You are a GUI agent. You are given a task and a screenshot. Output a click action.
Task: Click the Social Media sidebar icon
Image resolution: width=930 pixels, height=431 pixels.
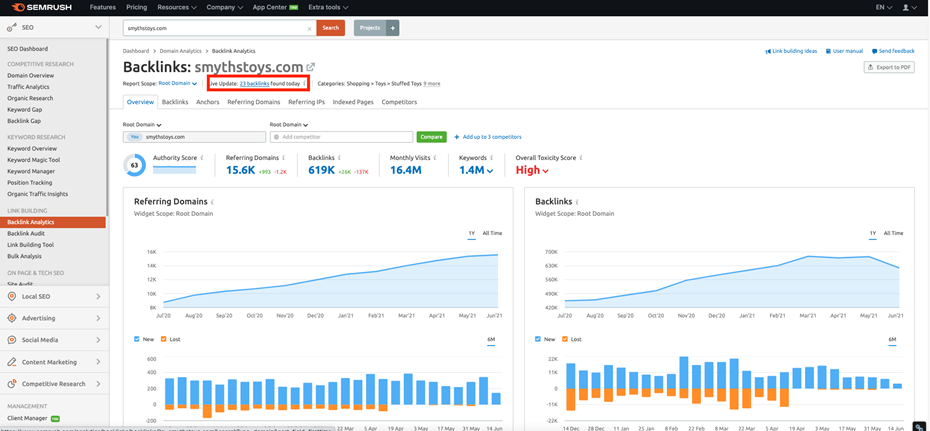(x=12, y=340)
